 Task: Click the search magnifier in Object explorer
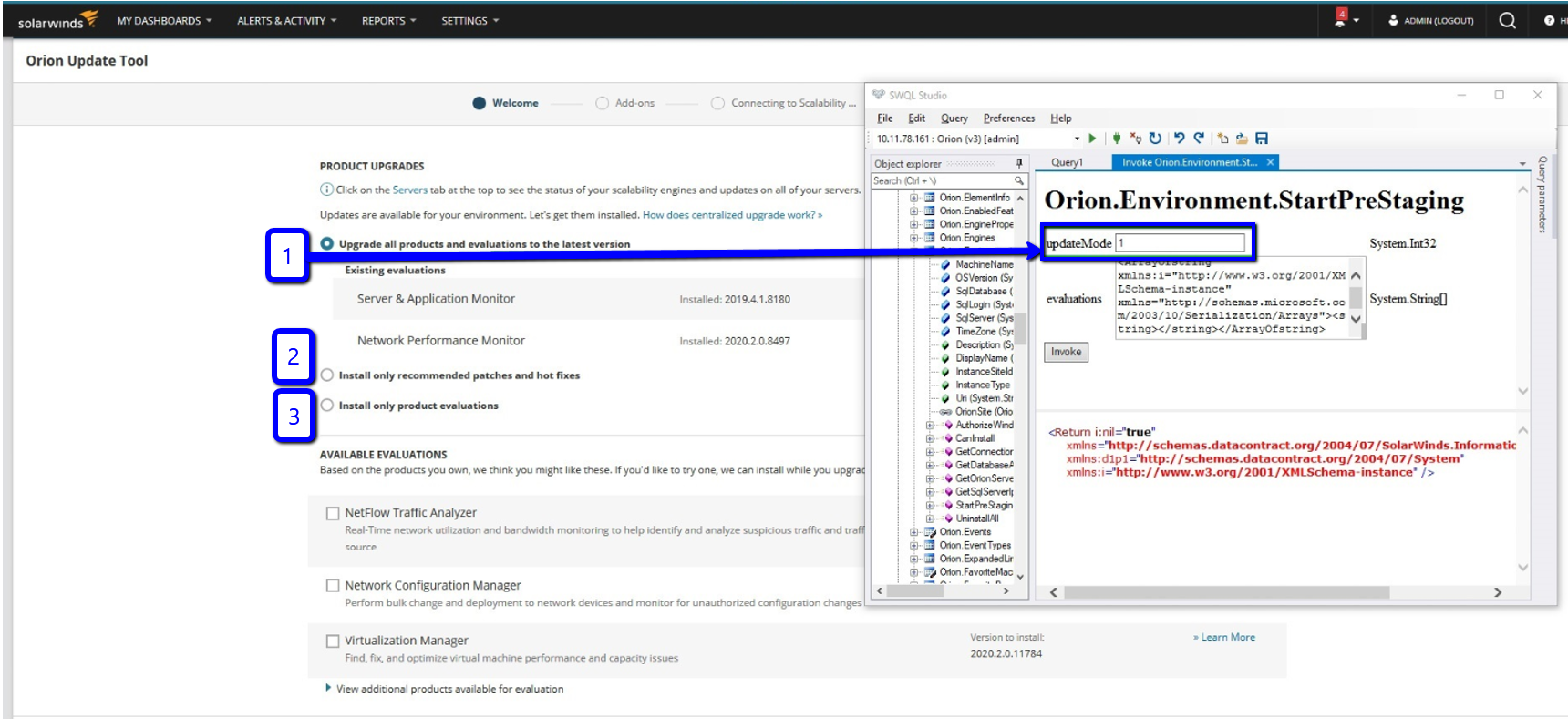coord(1019,181)
